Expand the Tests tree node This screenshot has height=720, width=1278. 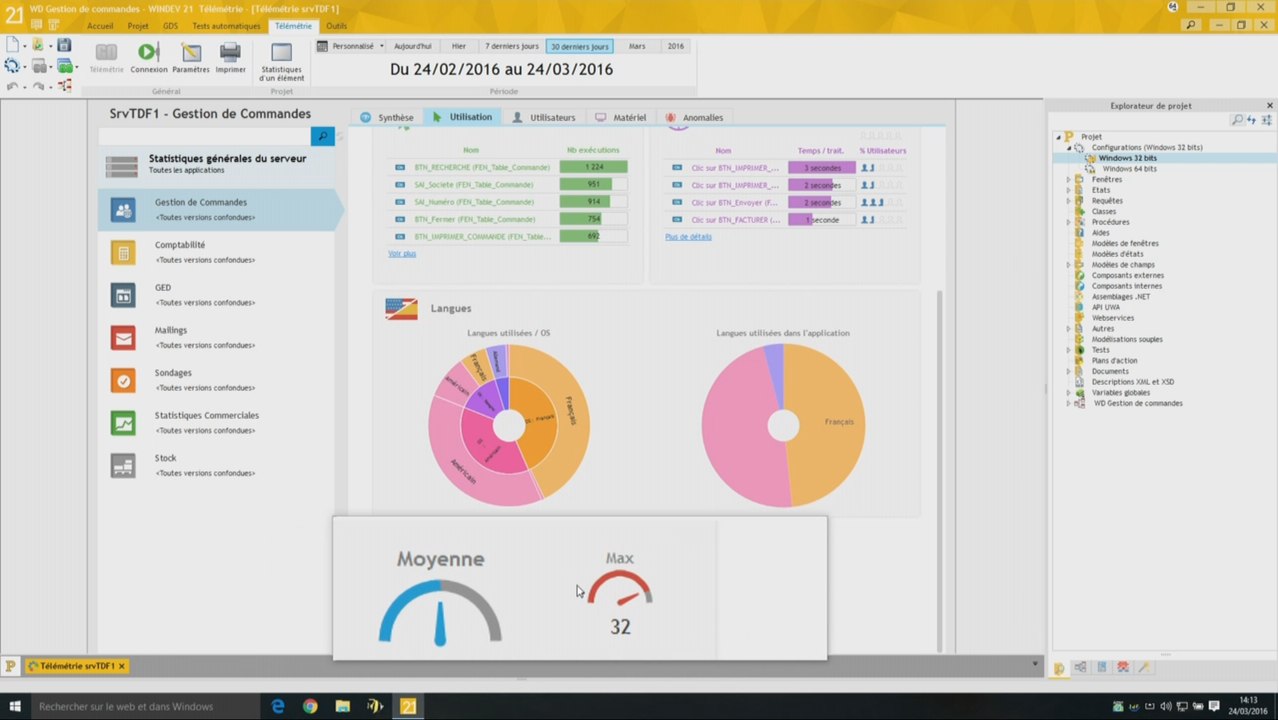1068,350
